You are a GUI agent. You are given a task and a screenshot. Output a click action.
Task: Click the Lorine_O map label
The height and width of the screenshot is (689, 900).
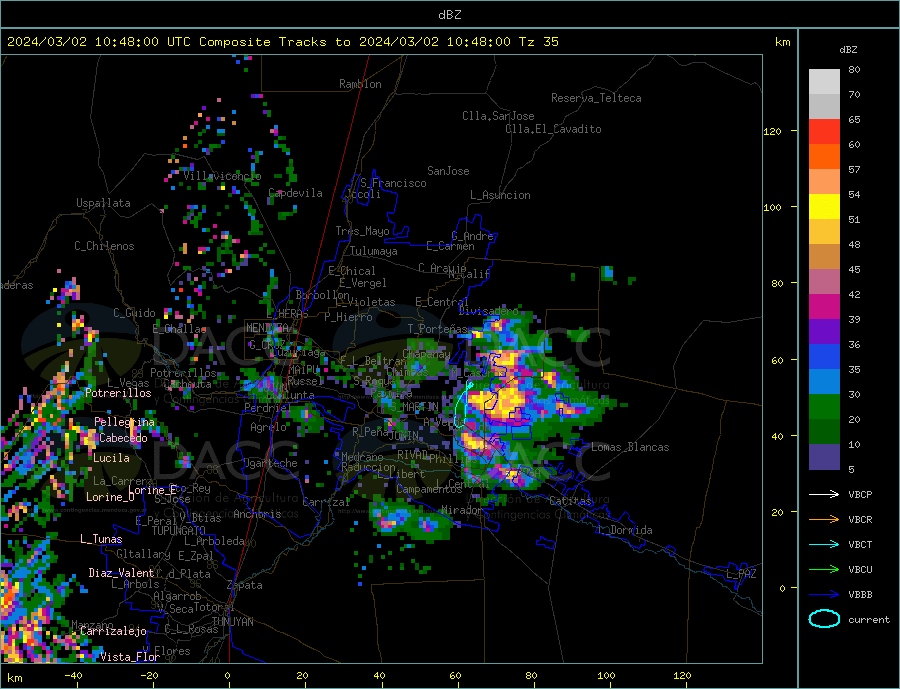tap(110, 497)
